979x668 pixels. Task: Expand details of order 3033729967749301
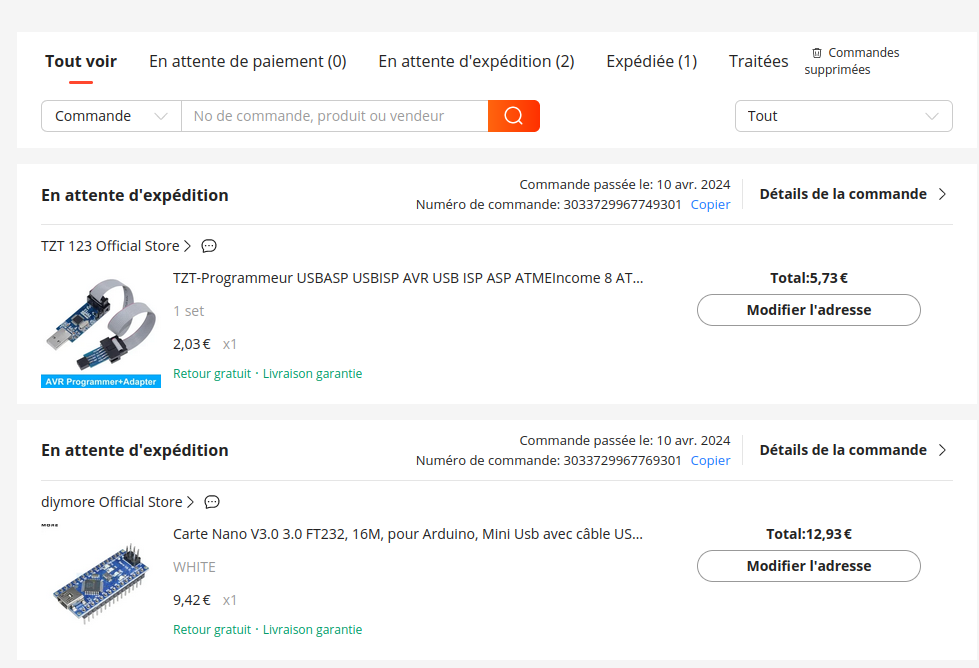coord(852,194)
